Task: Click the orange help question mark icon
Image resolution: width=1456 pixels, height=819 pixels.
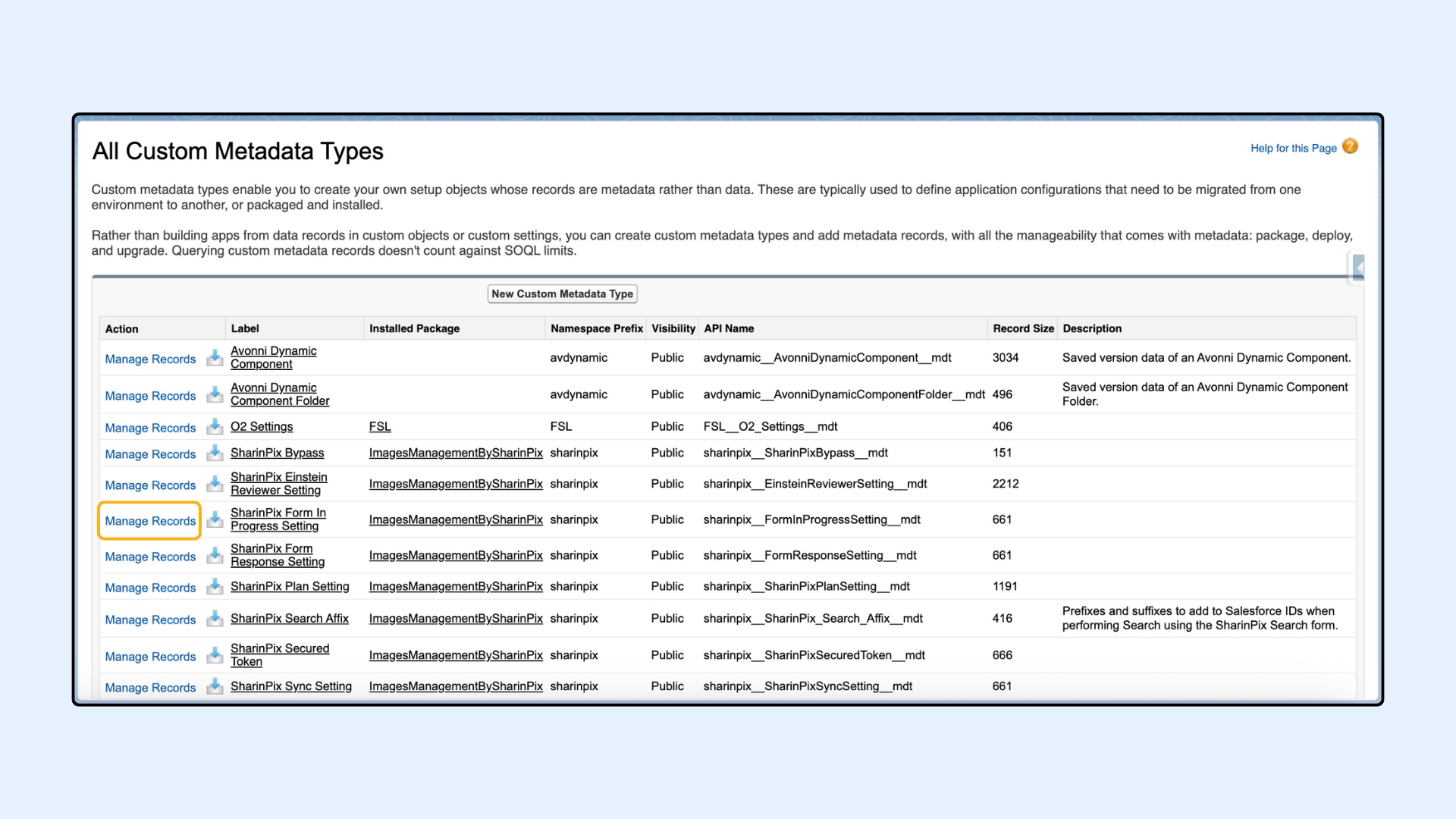Action: tap(1350, 146)
